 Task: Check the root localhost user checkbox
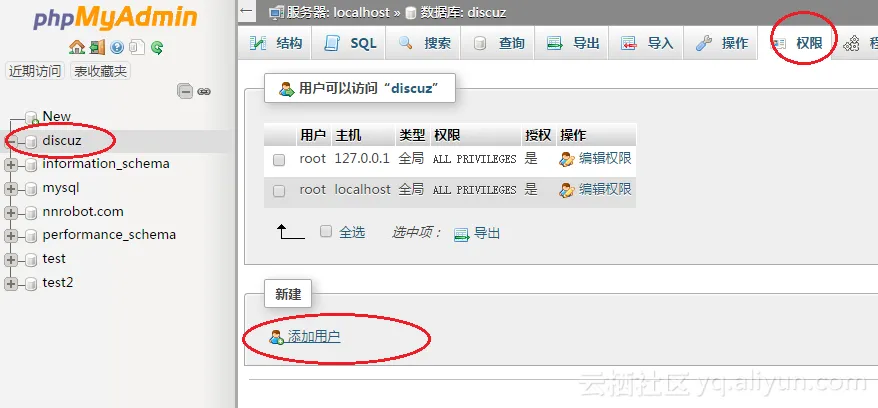click(279, 191)
